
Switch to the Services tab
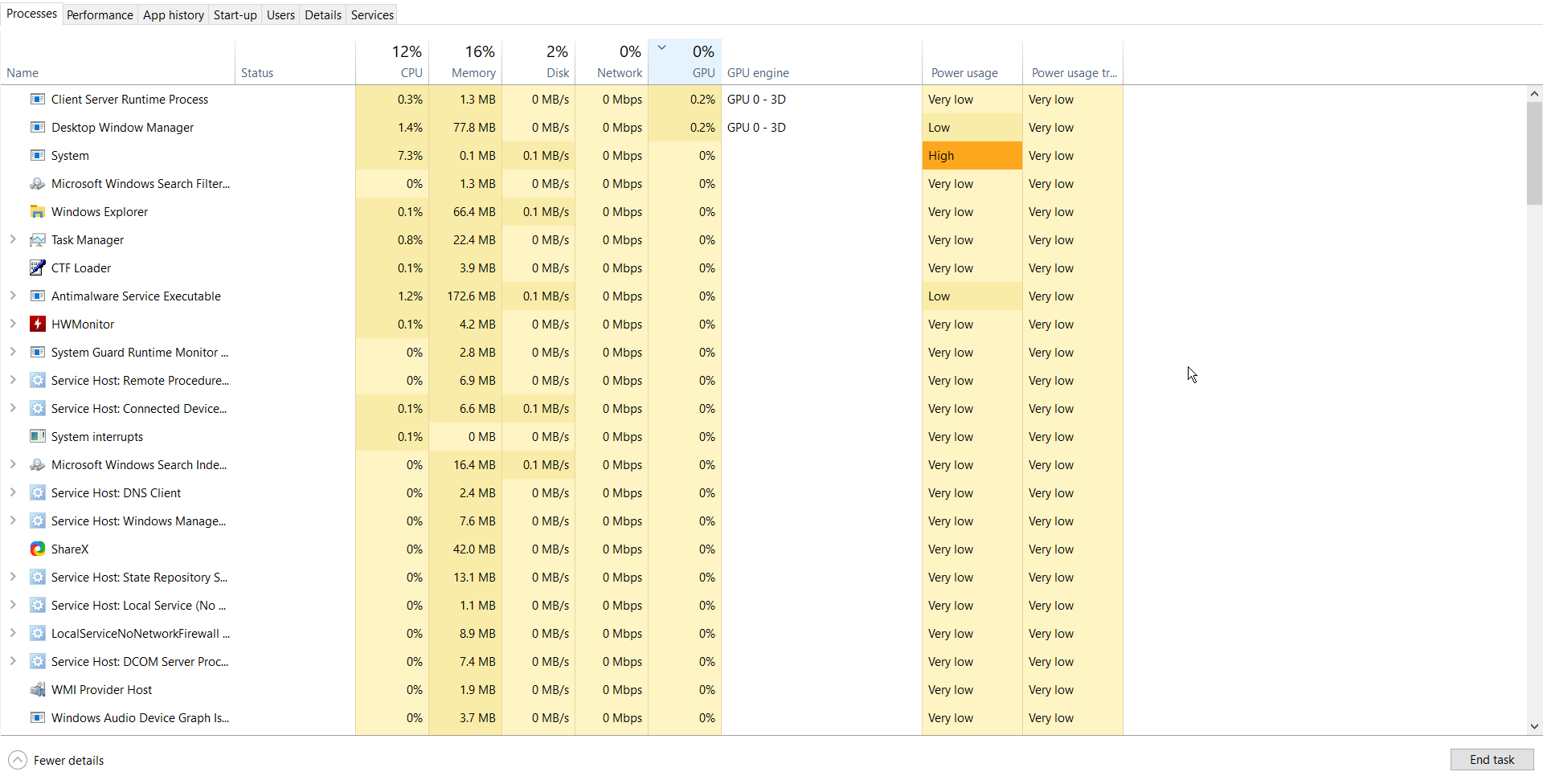[x=372, y=15]
